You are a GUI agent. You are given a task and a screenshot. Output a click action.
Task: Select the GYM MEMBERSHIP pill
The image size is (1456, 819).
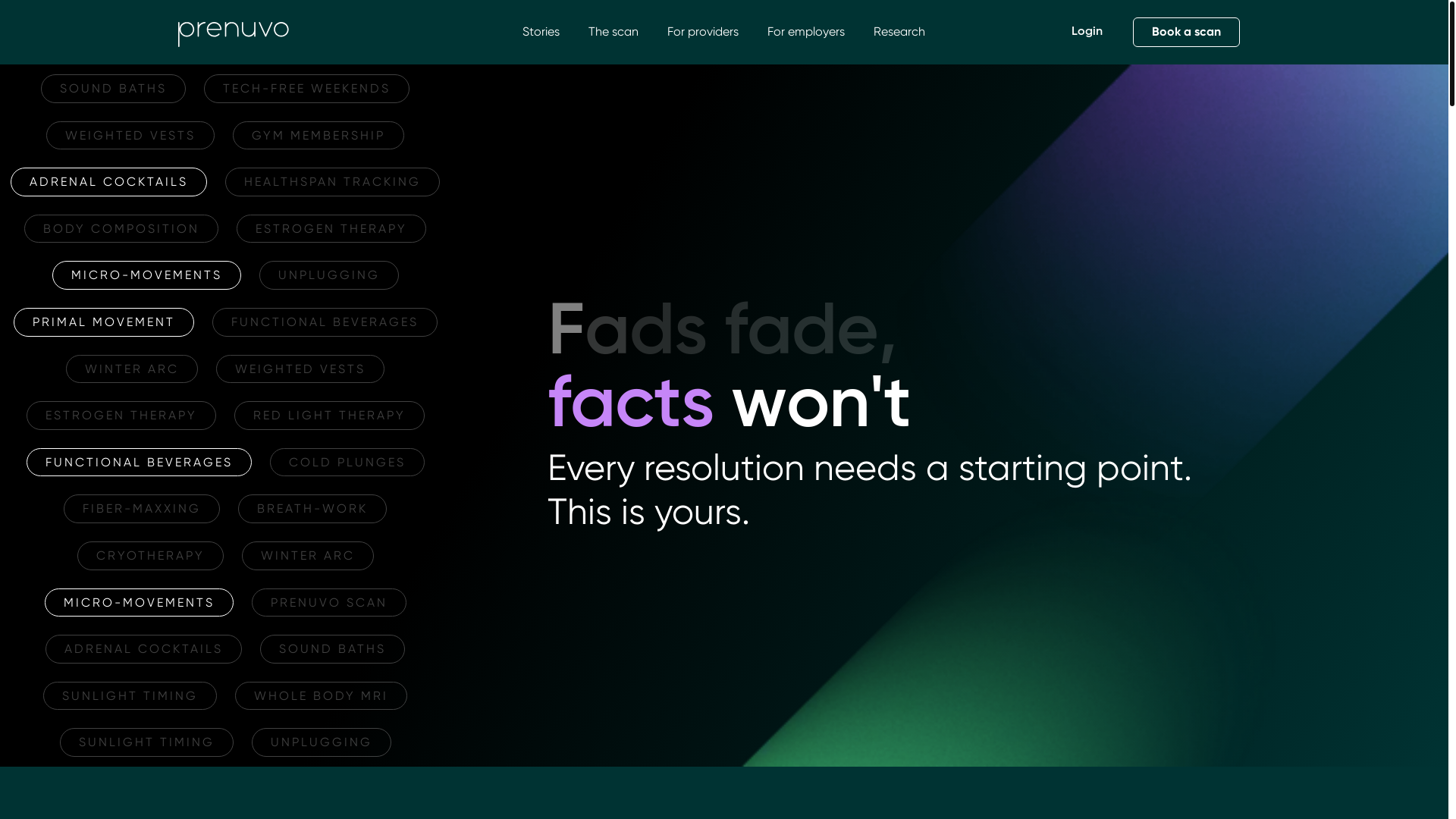tap(318, 136)
